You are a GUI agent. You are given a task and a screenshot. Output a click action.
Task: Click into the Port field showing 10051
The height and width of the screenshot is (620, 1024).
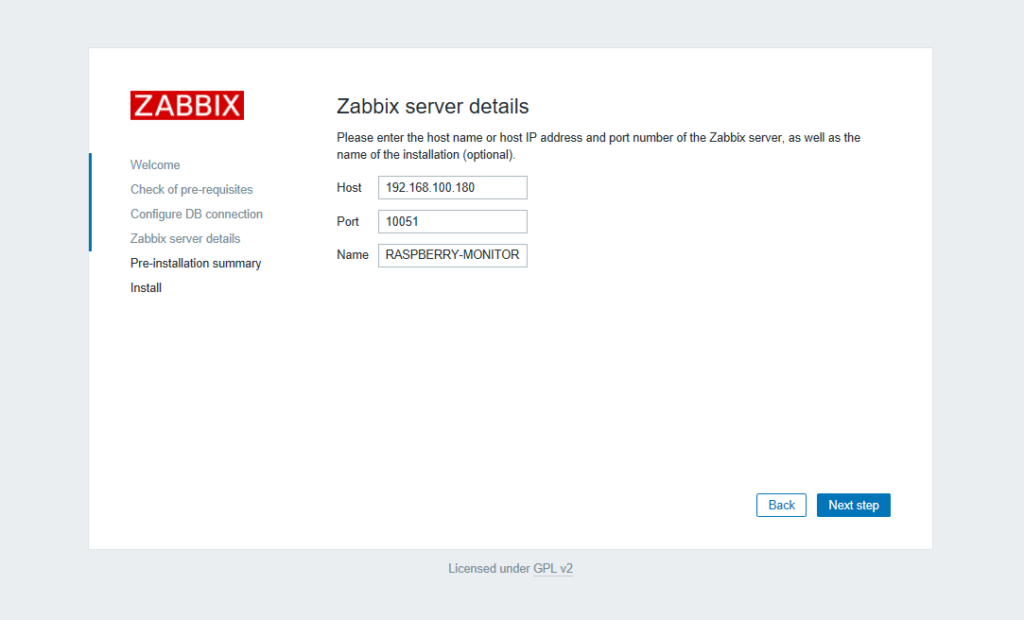point(452,222)
